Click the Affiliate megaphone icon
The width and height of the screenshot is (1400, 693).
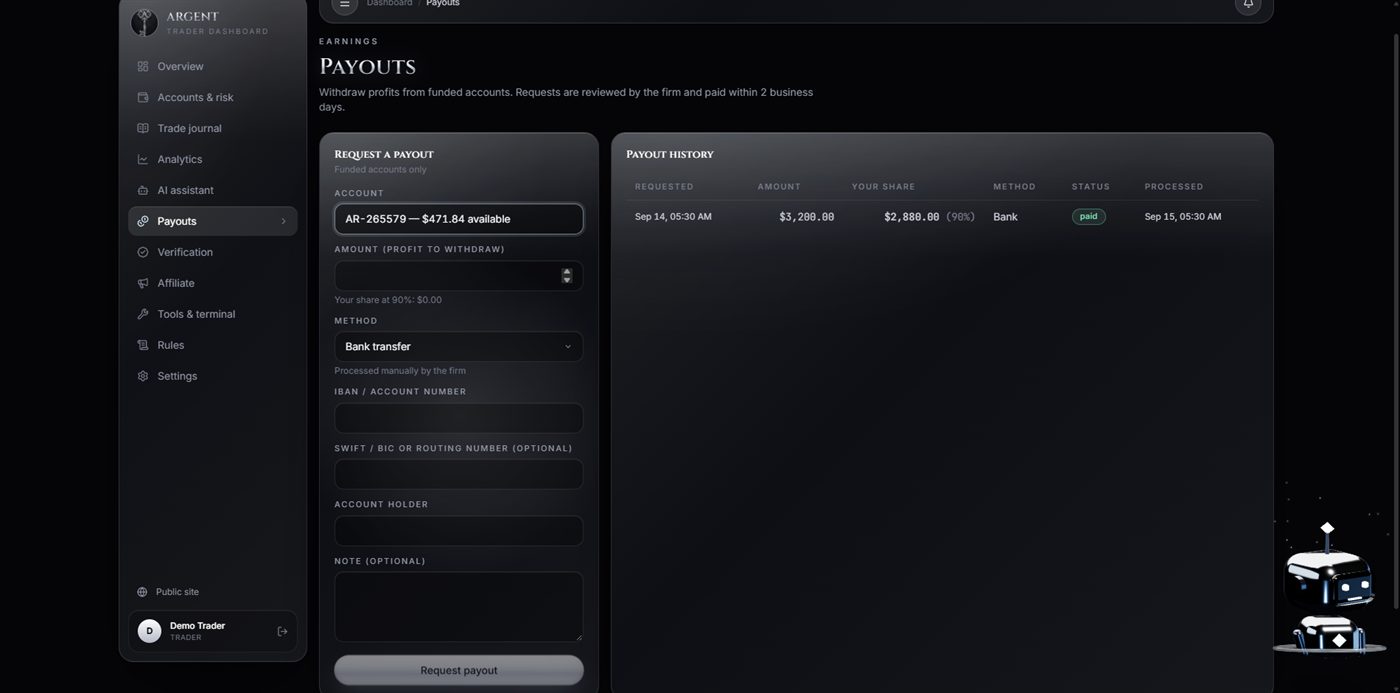tap(143, 283)
